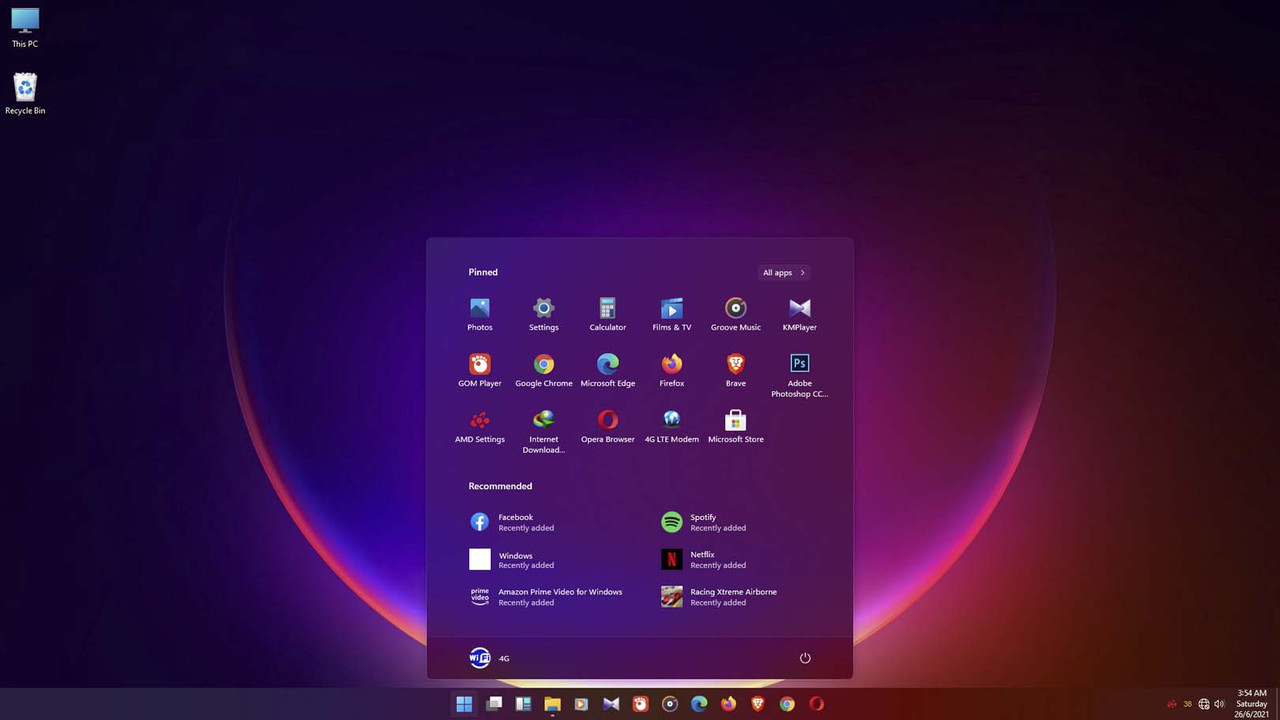1280x720 pixels.
Task: Click the red AMD tray icon
Action: pos(1172,704)
